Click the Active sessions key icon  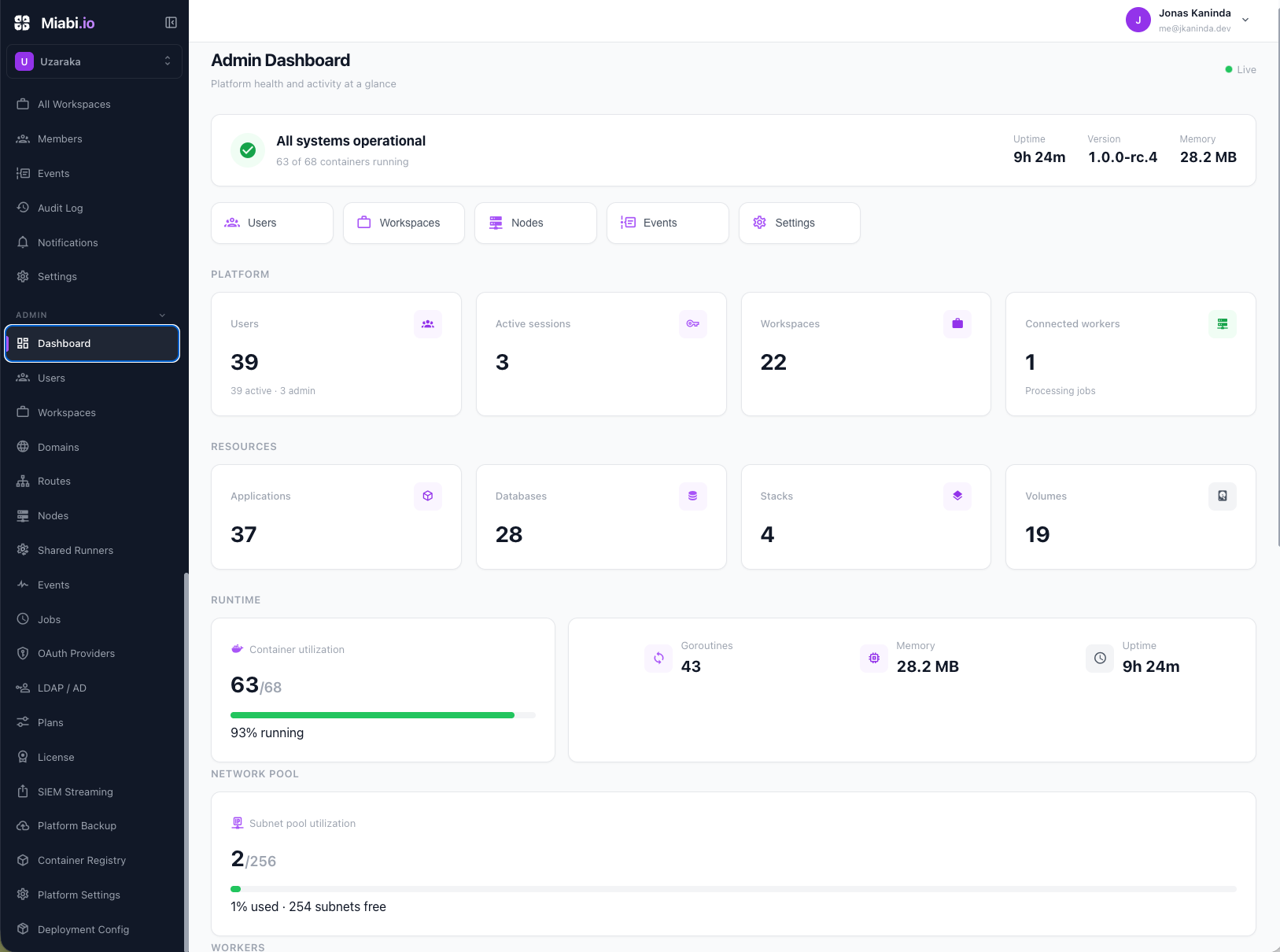point(693,323)
